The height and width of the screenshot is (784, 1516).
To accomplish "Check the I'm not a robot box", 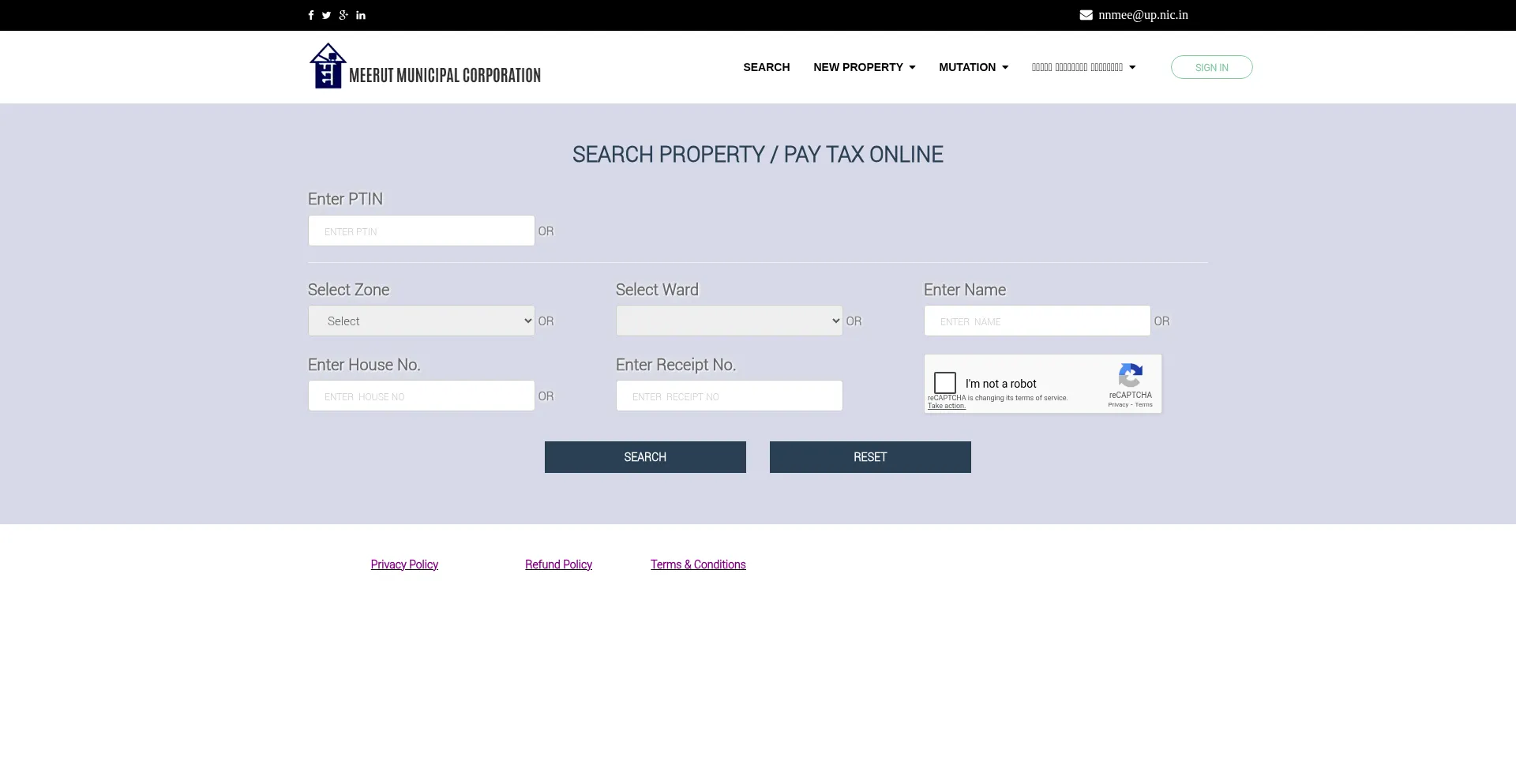I will [945, 383].
